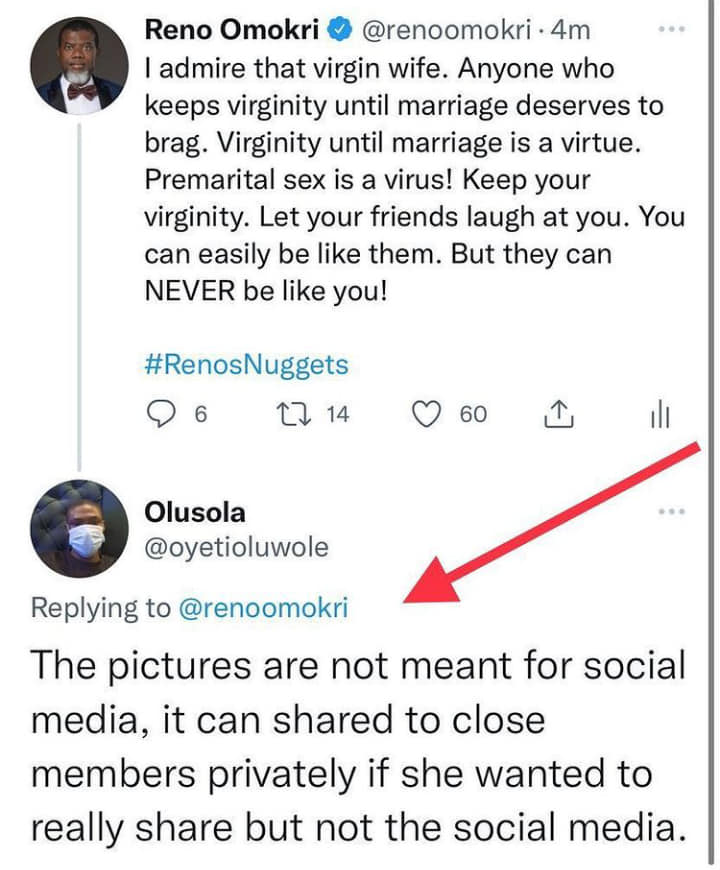
Task: Click the Olusola display name
Action: [195, 512]
